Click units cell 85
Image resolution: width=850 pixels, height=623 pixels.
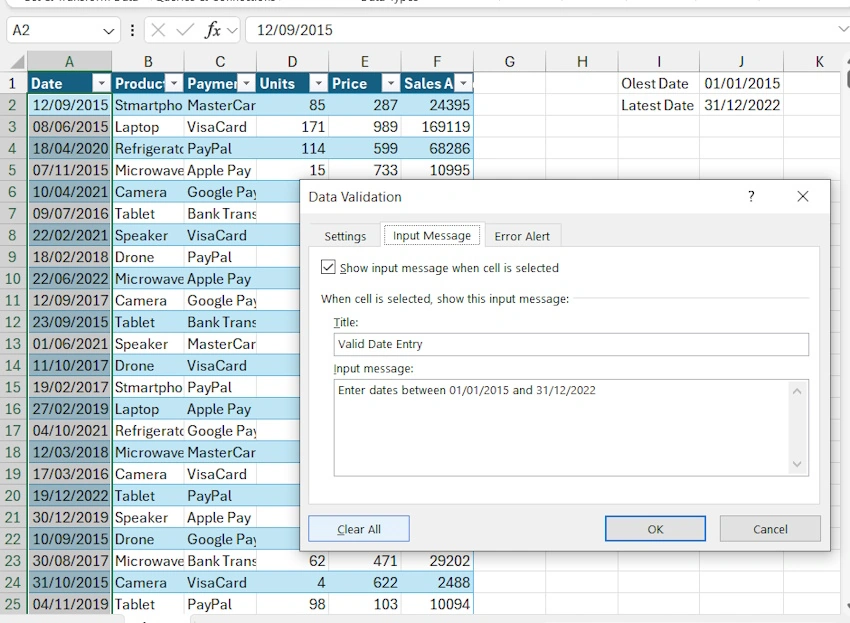pos(292,105)
